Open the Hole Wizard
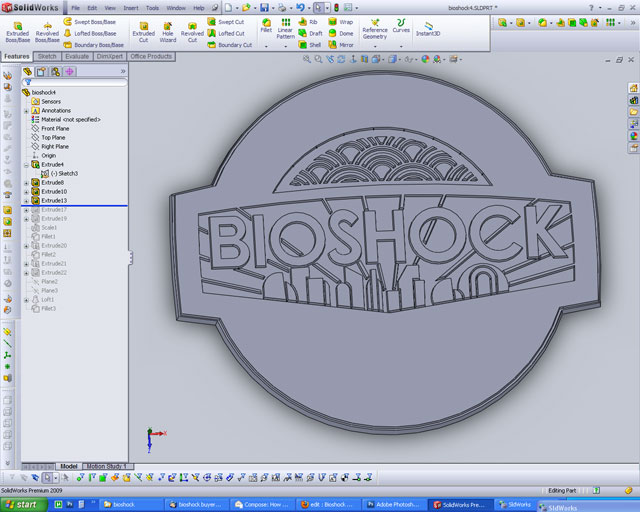 [168, 32]
